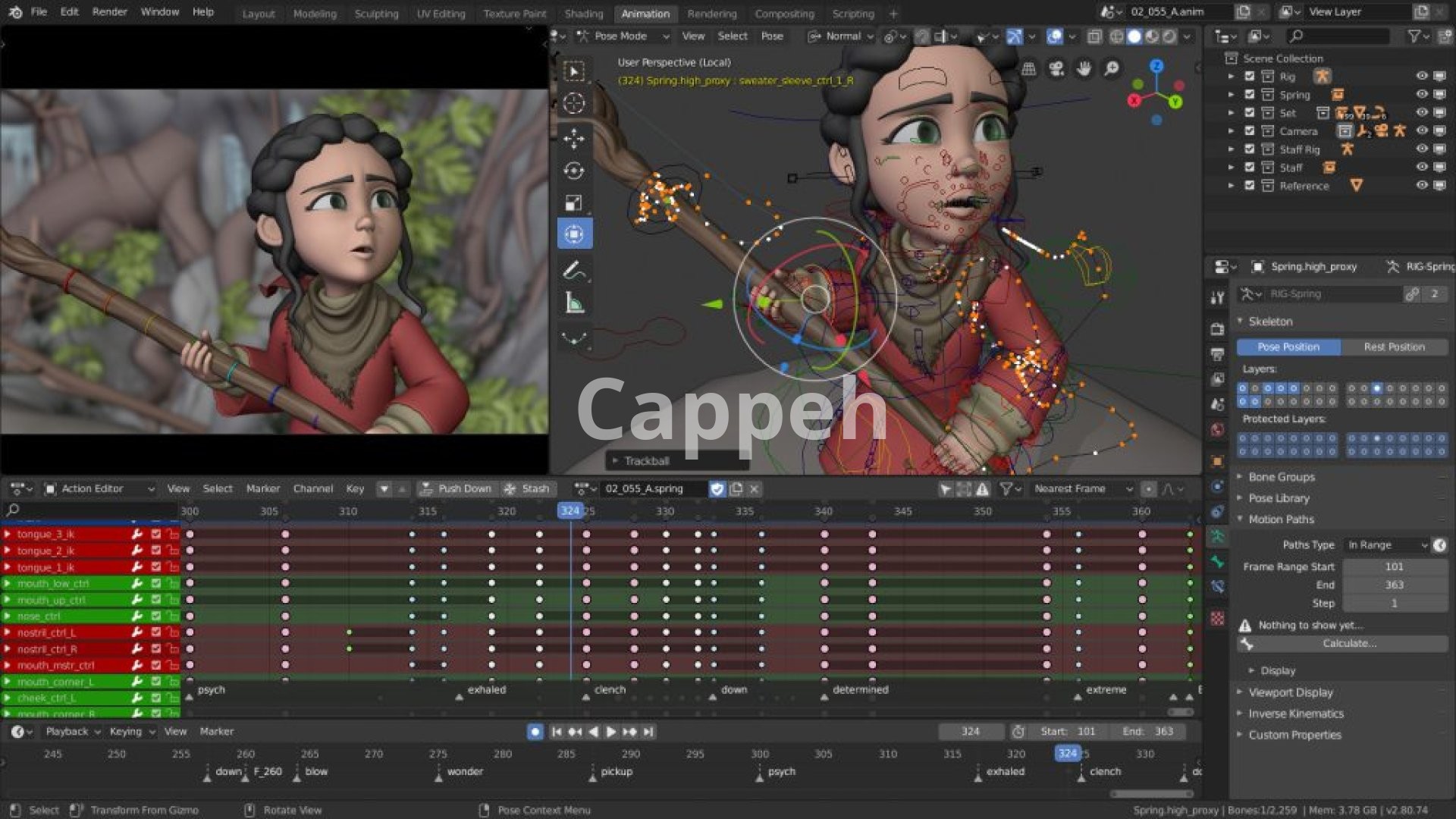Viewport: 1456px width, 819px height.
Task: Toggle the auto keying record button
Action: 535,732
